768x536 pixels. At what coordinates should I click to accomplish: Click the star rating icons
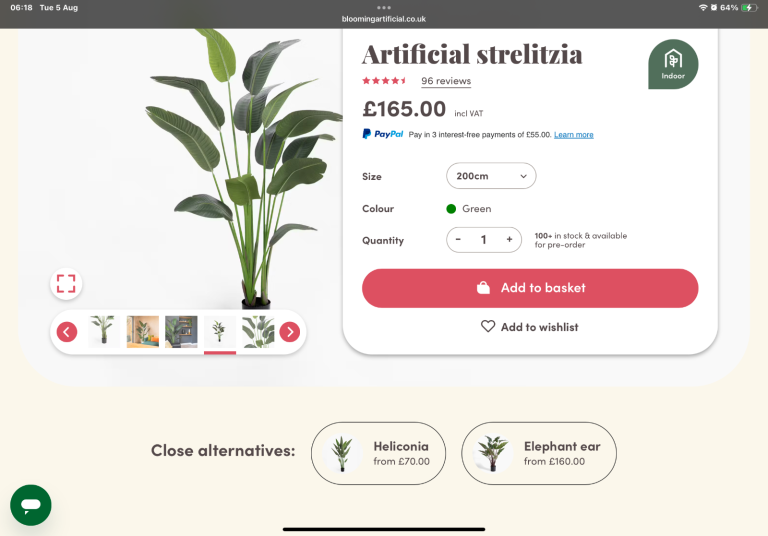tap(384, 81)
